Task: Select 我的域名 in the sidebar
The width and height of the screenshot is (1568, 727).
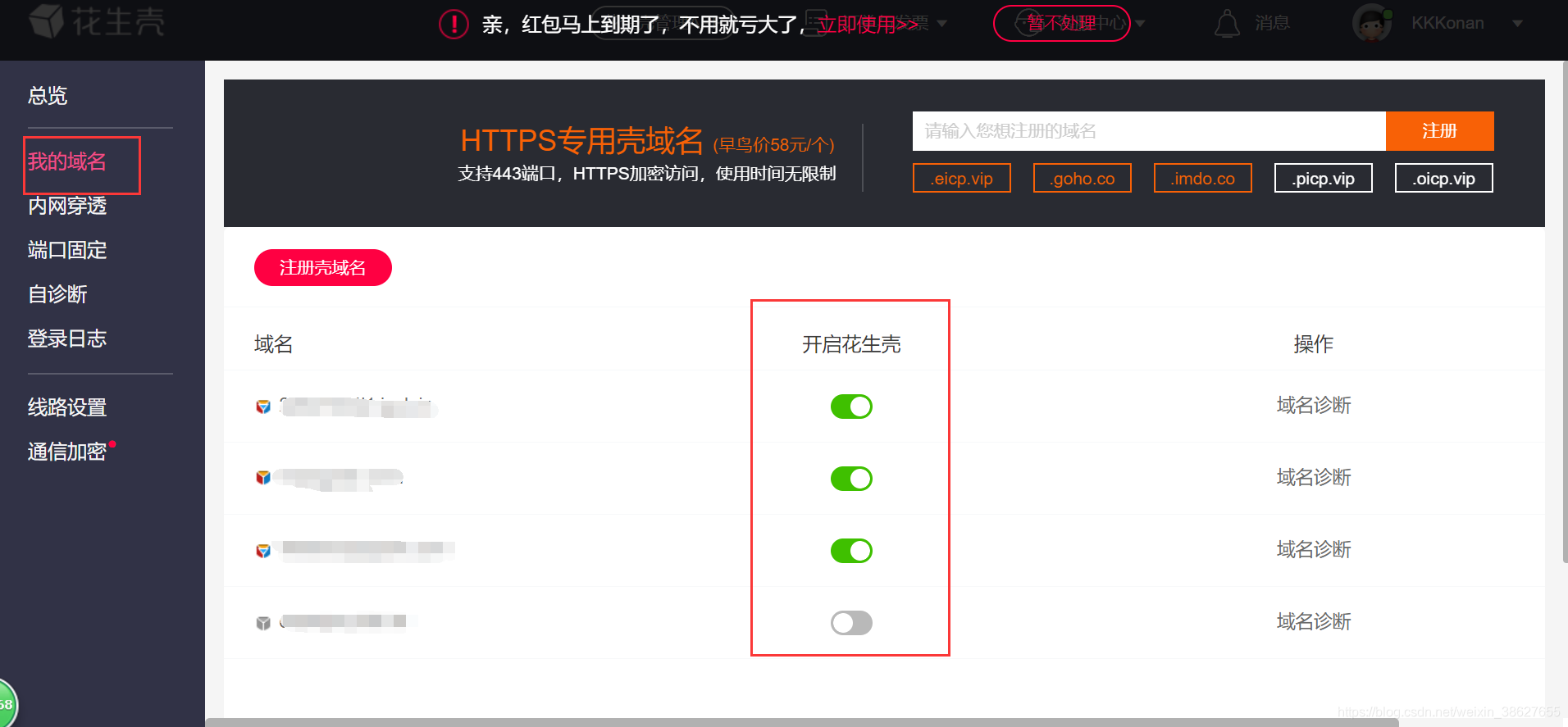Action: click(67, 161)
